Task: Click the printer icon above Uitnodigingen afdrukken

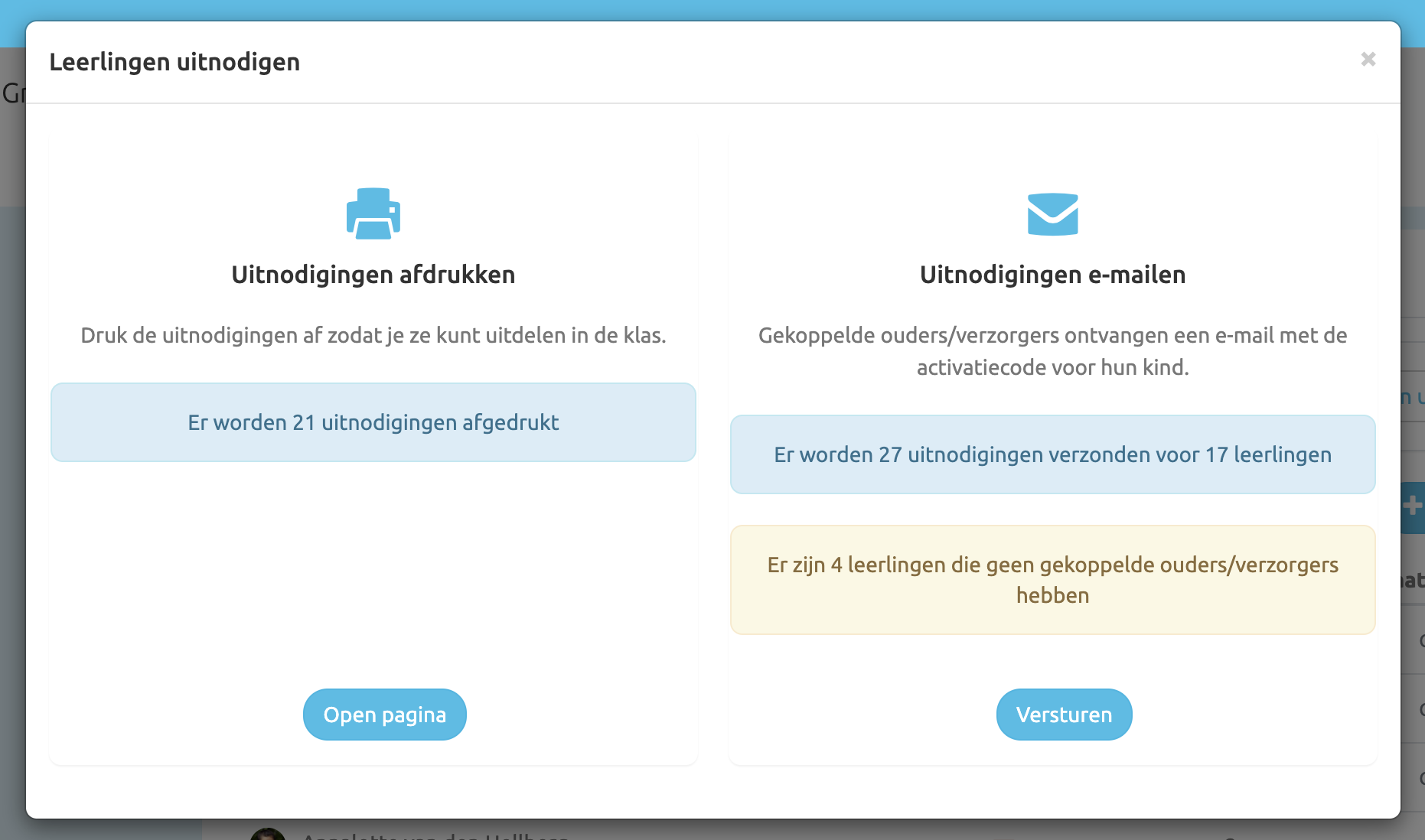Action: click(373, 214)
